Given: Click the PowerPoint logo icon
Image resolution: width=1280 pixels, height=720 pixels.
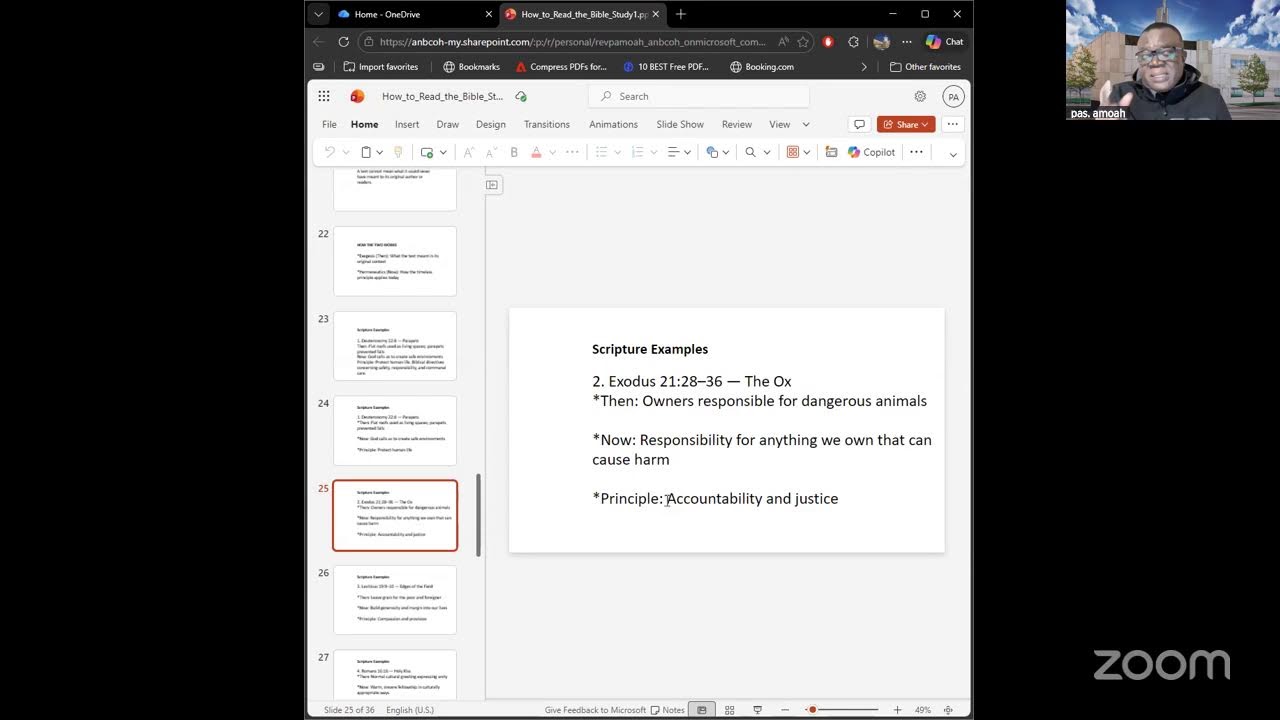Looking at the screenshot, I should [357, 96].
